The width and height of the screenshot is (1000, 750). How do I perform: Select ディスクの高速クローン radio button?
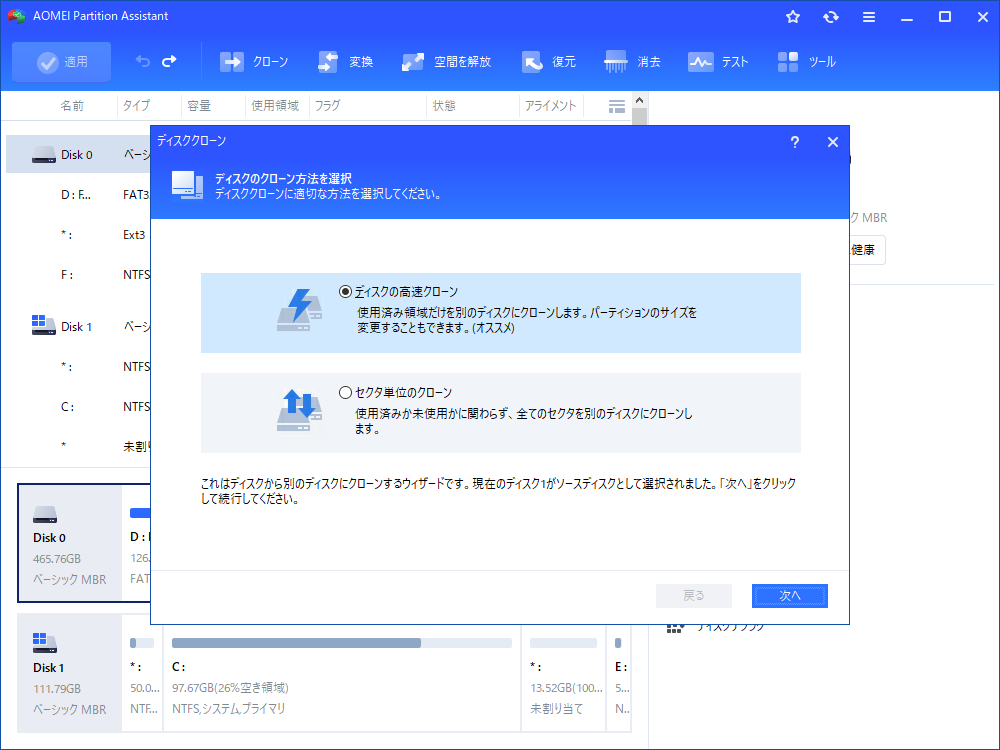(x=345, y=292)
